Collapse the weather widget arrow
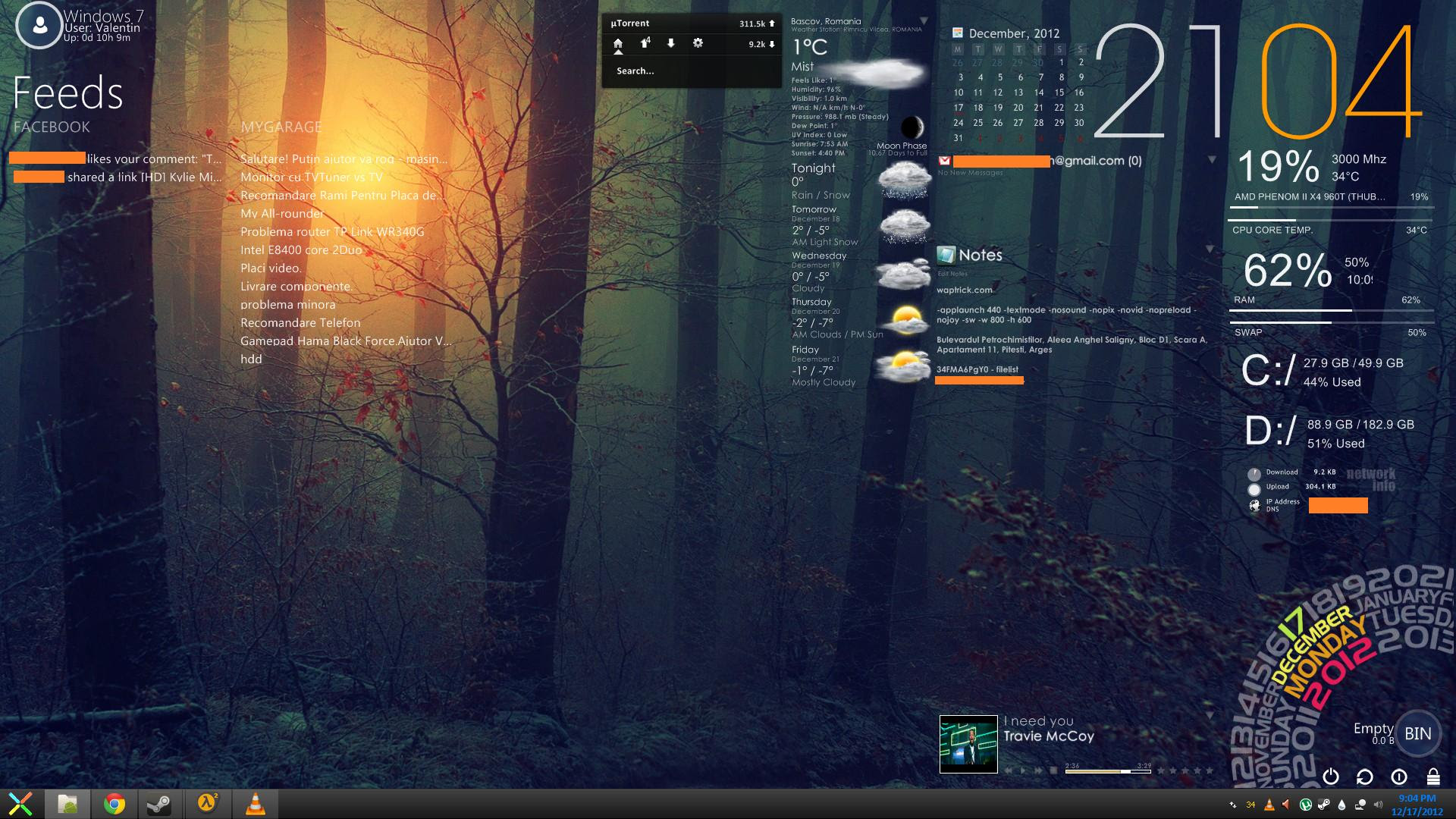1456x819 pixels. coord(924,21)
